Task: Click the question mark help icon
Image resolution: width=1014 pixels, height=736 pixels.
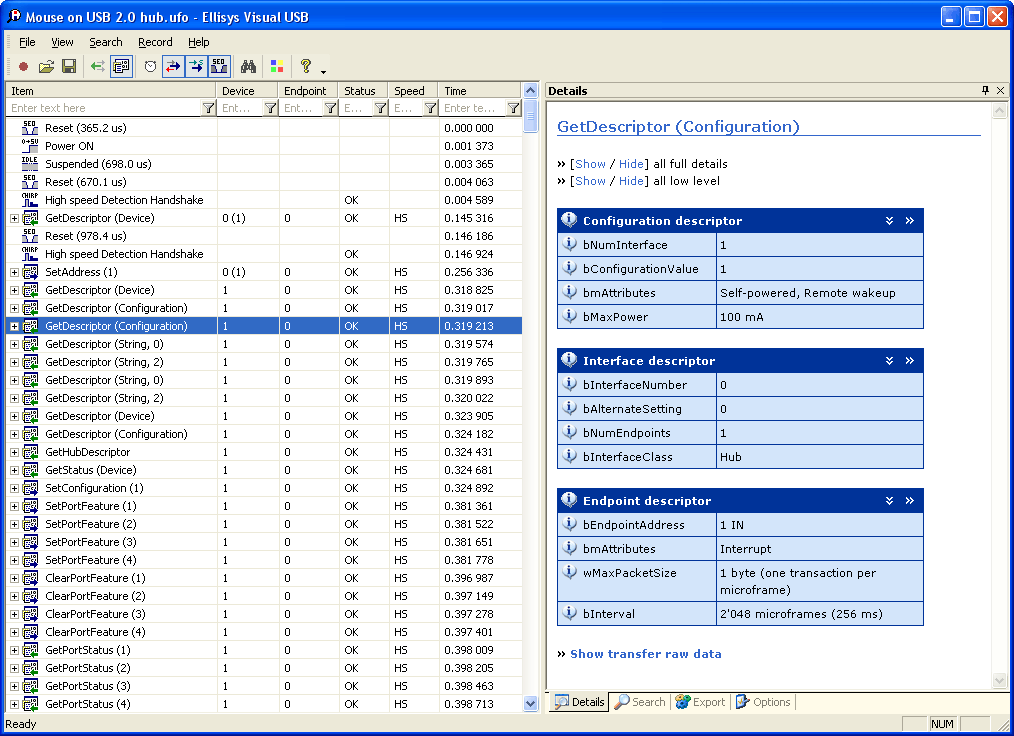Action: 306,66
